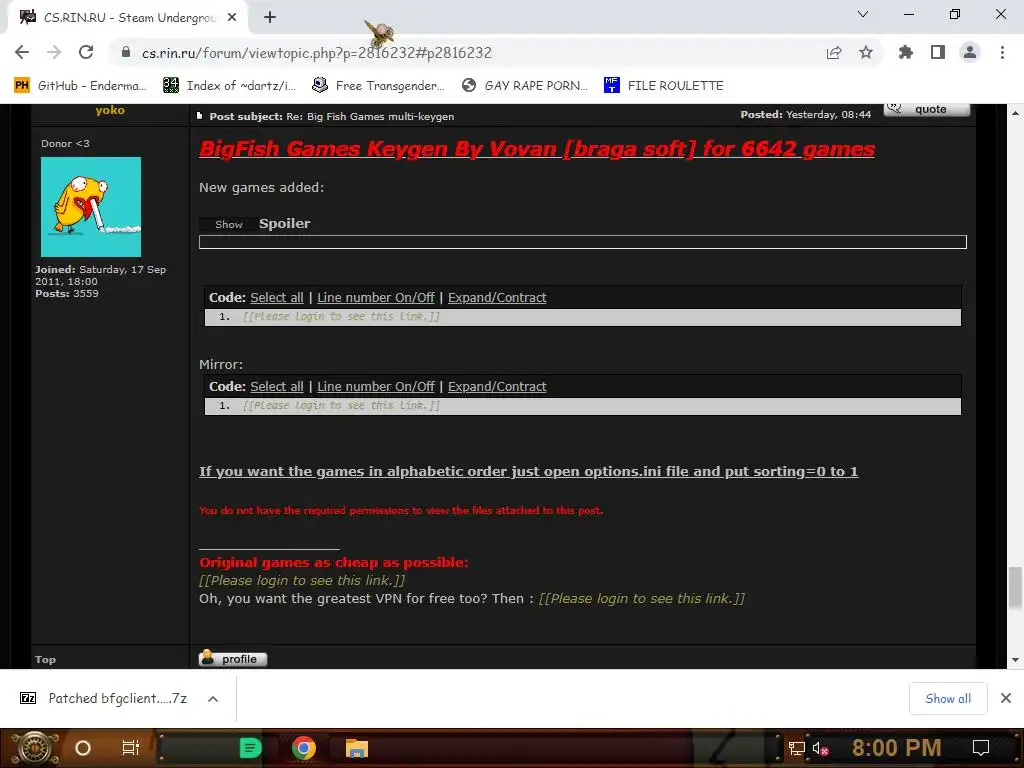Open the notification center icon
This screenshot has width=1024, height=768.
(x=981, y=748)
